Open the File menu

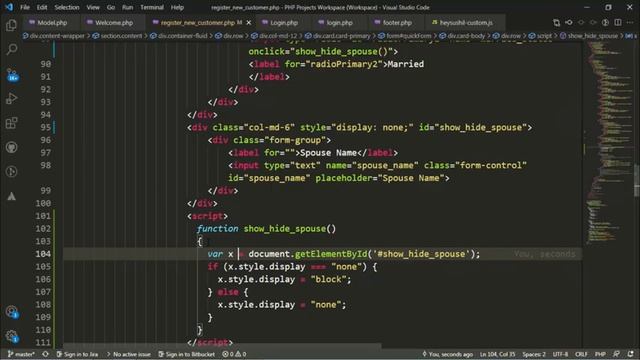[25, 7]
